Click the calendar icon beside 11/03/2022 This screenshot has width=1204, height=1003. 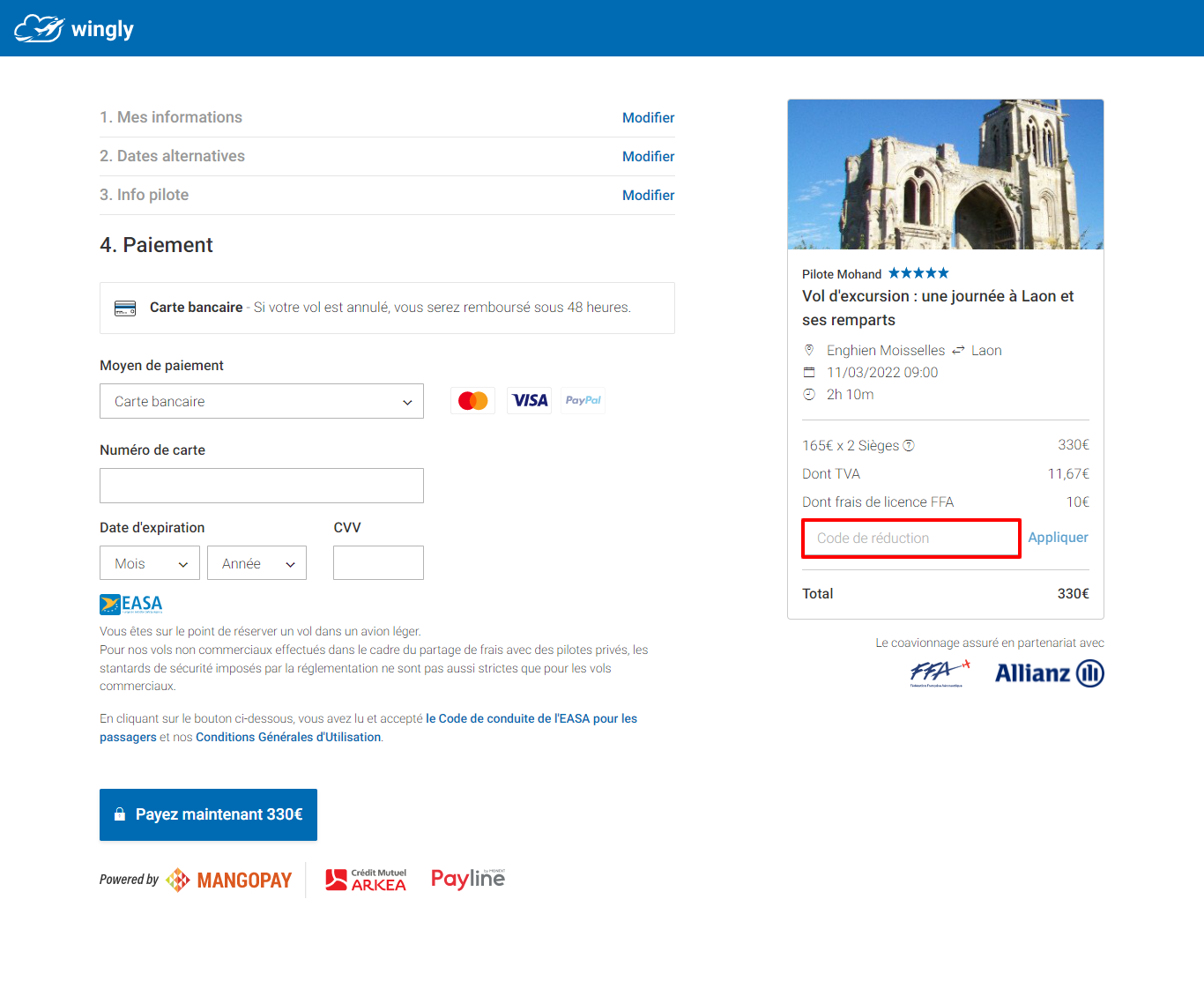coord(809,372)
